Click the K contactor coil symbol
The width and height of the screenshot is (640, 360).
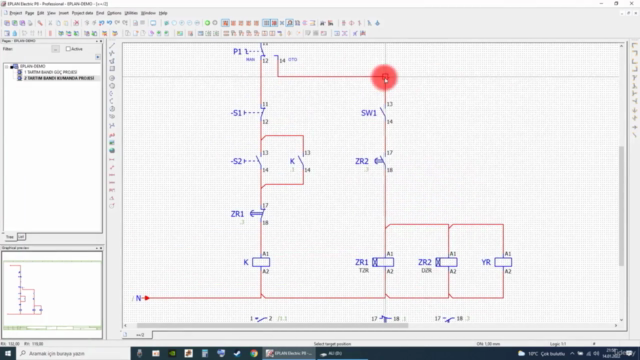[x=261, y=262]
